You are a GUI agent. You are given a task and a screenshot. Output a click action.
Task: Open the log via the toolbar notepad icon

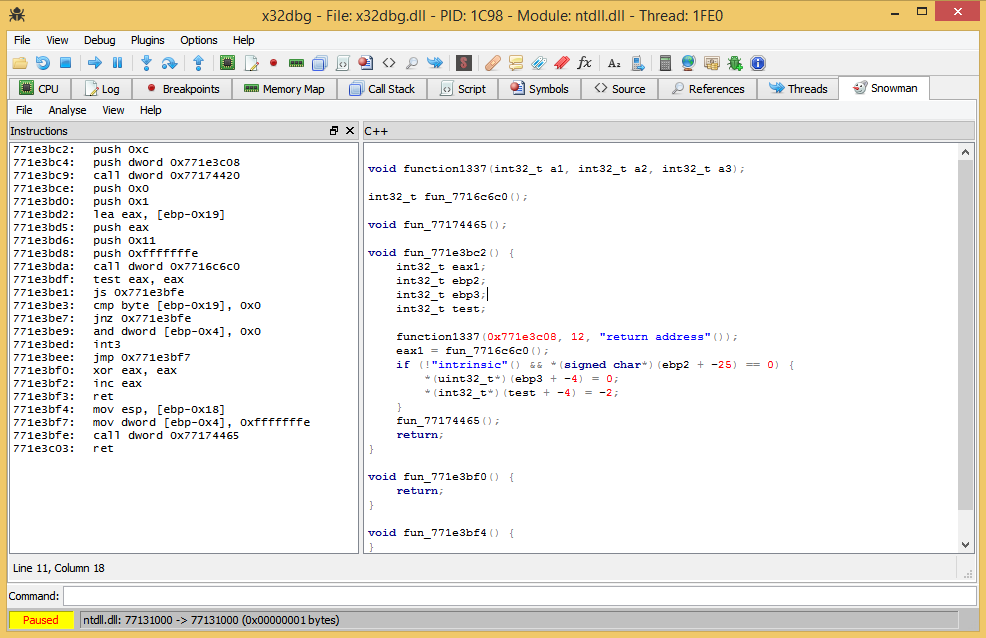tap(251, 63)
